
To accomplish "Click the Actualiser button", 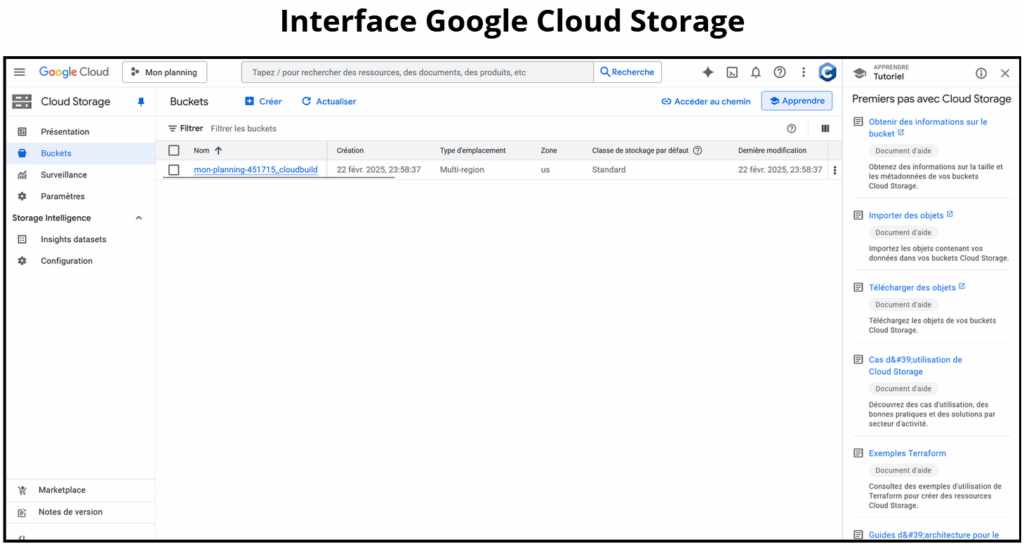I will coord(328,102).
